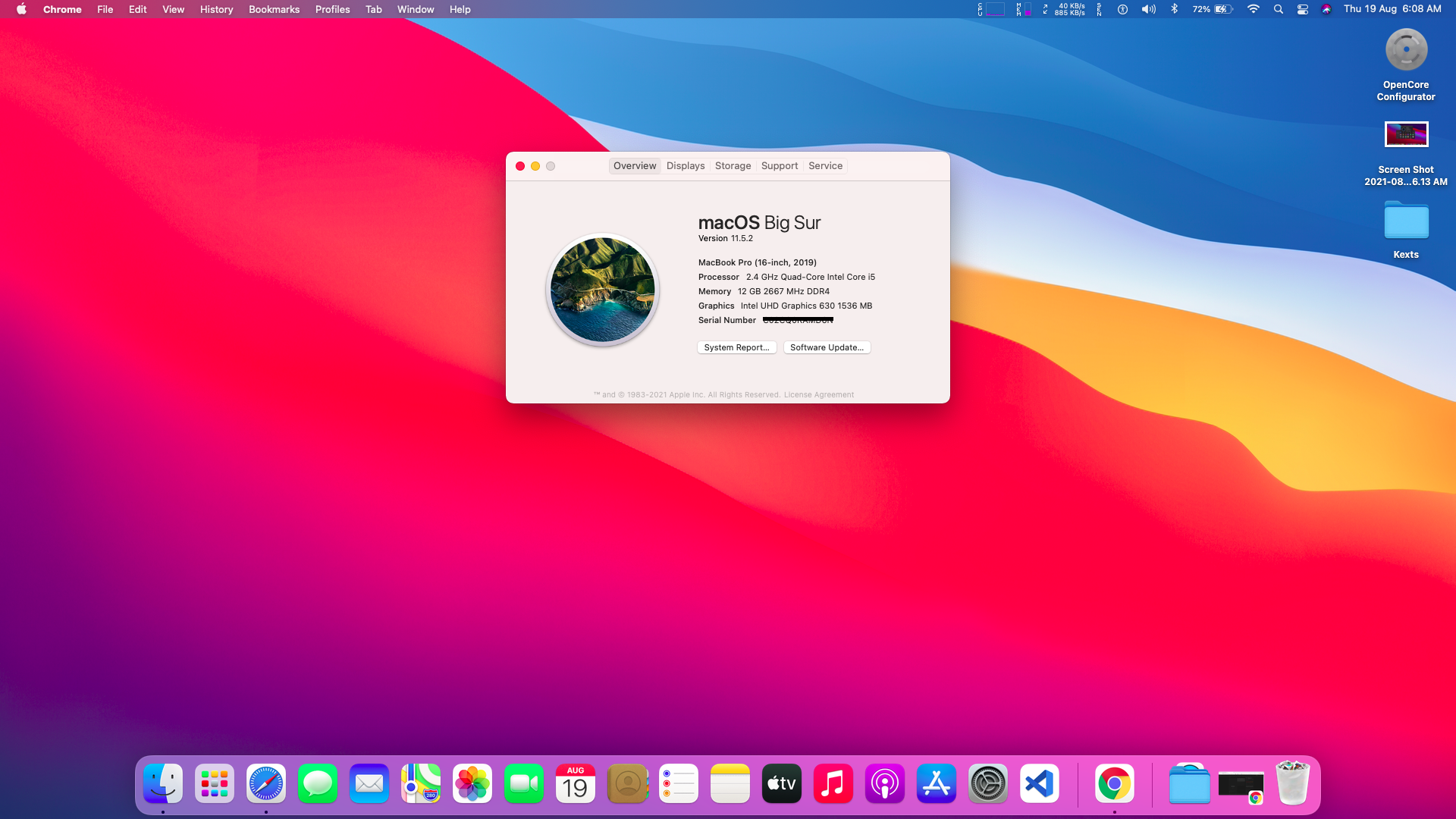Open Control Center in menu bar
The image size is (1456, 819).
tap(1303, 9)
